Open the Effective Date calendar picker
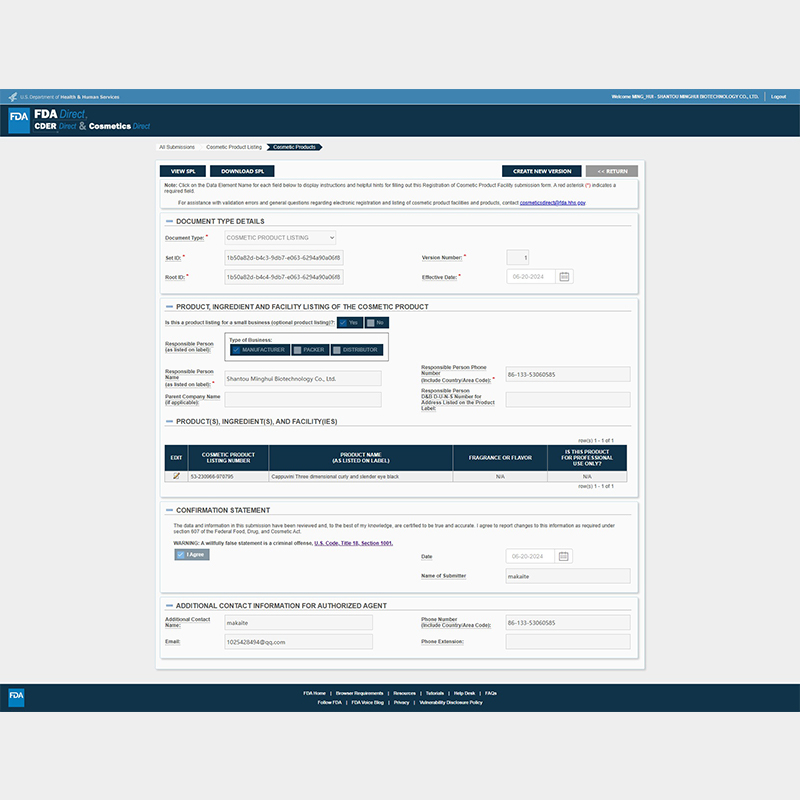The image size is (800, 800). coord(565,277)
